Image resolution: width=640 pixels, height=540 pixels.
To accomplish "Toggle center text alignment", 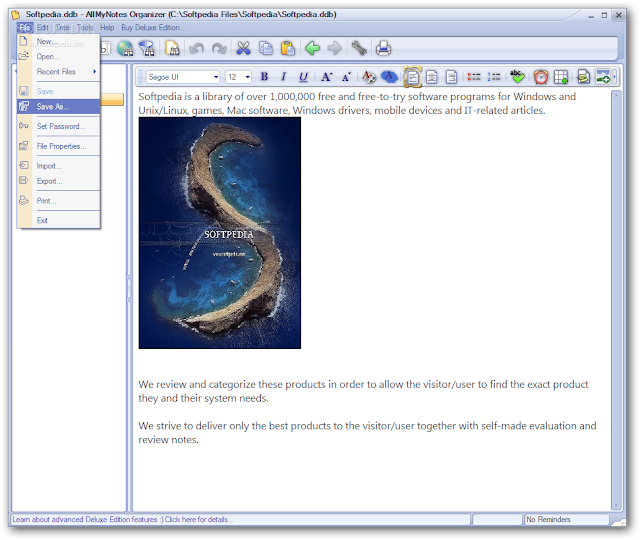I will pyautogui.click(x=431, y=77).
